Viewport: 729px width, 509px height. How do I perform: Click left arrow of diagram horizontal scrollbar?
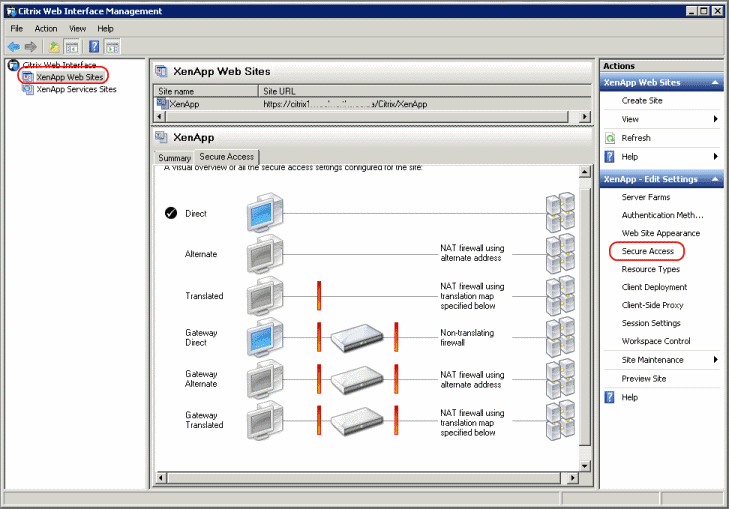click(161, 477)
